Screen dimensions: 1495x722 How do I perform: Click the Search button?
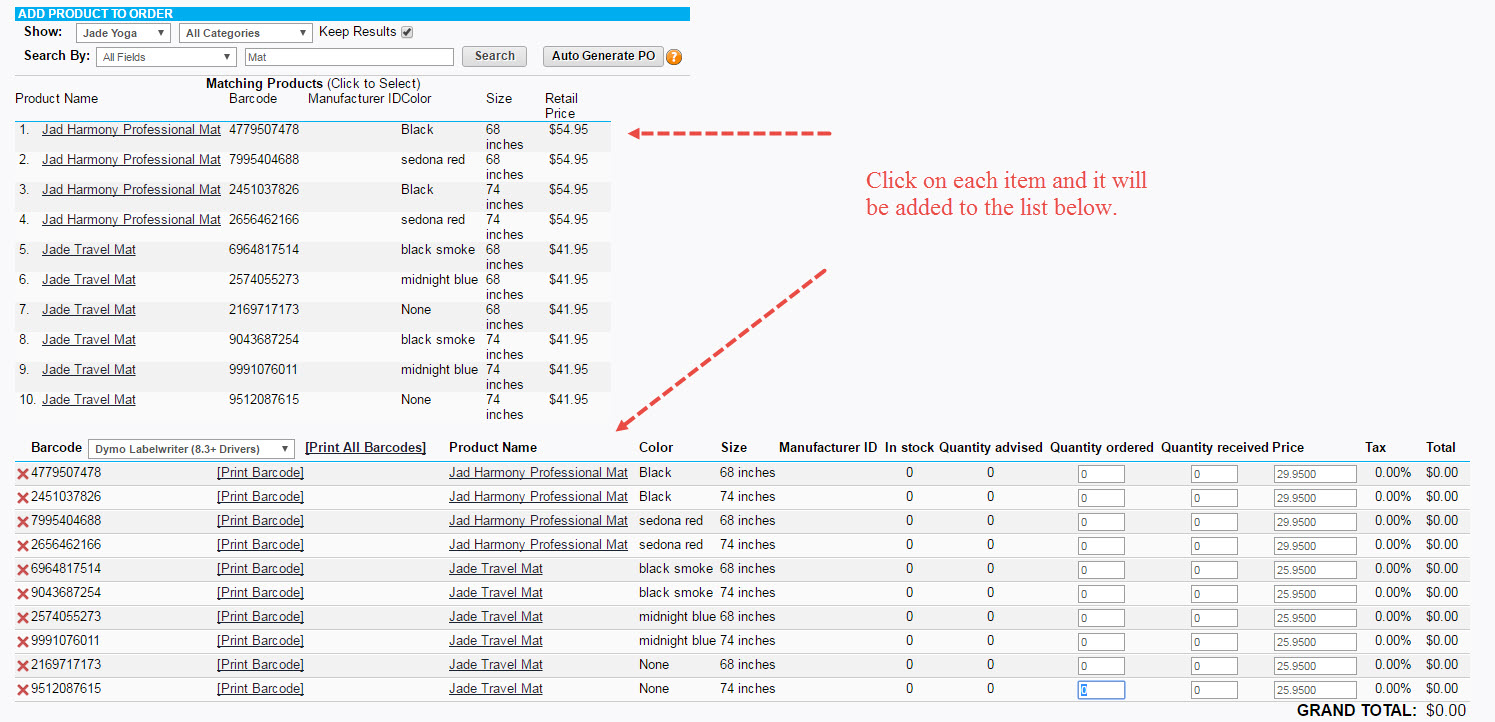pos(494,56)
